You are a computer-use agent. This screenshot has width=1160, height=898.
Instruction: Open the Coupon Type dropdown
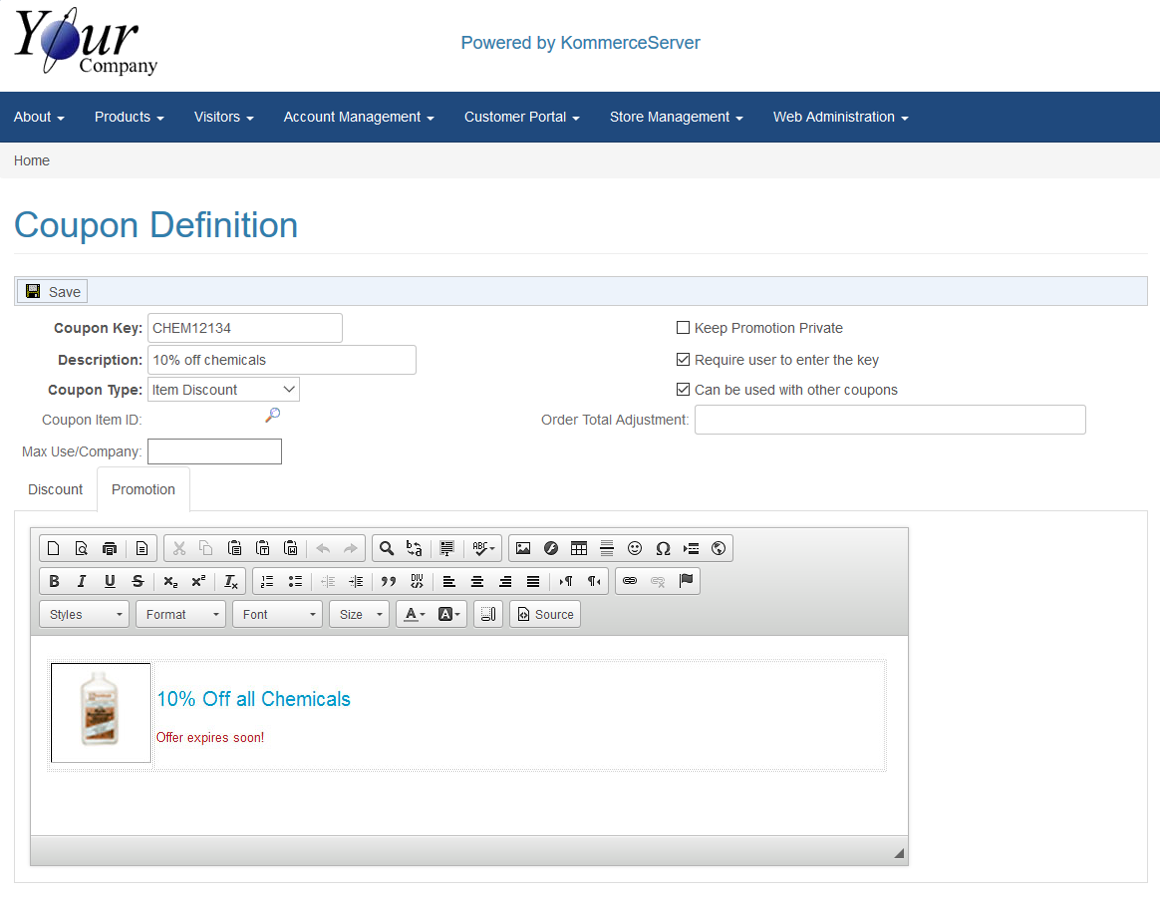[x=223, y=390]
